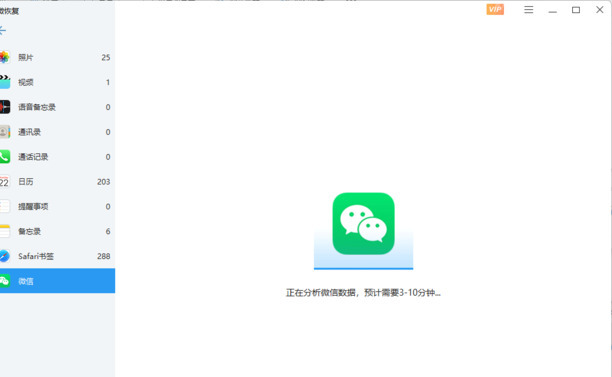The width and height of the screenshot is (612, 377).
Task: Click the Safari compass icon
Action: 5,256
